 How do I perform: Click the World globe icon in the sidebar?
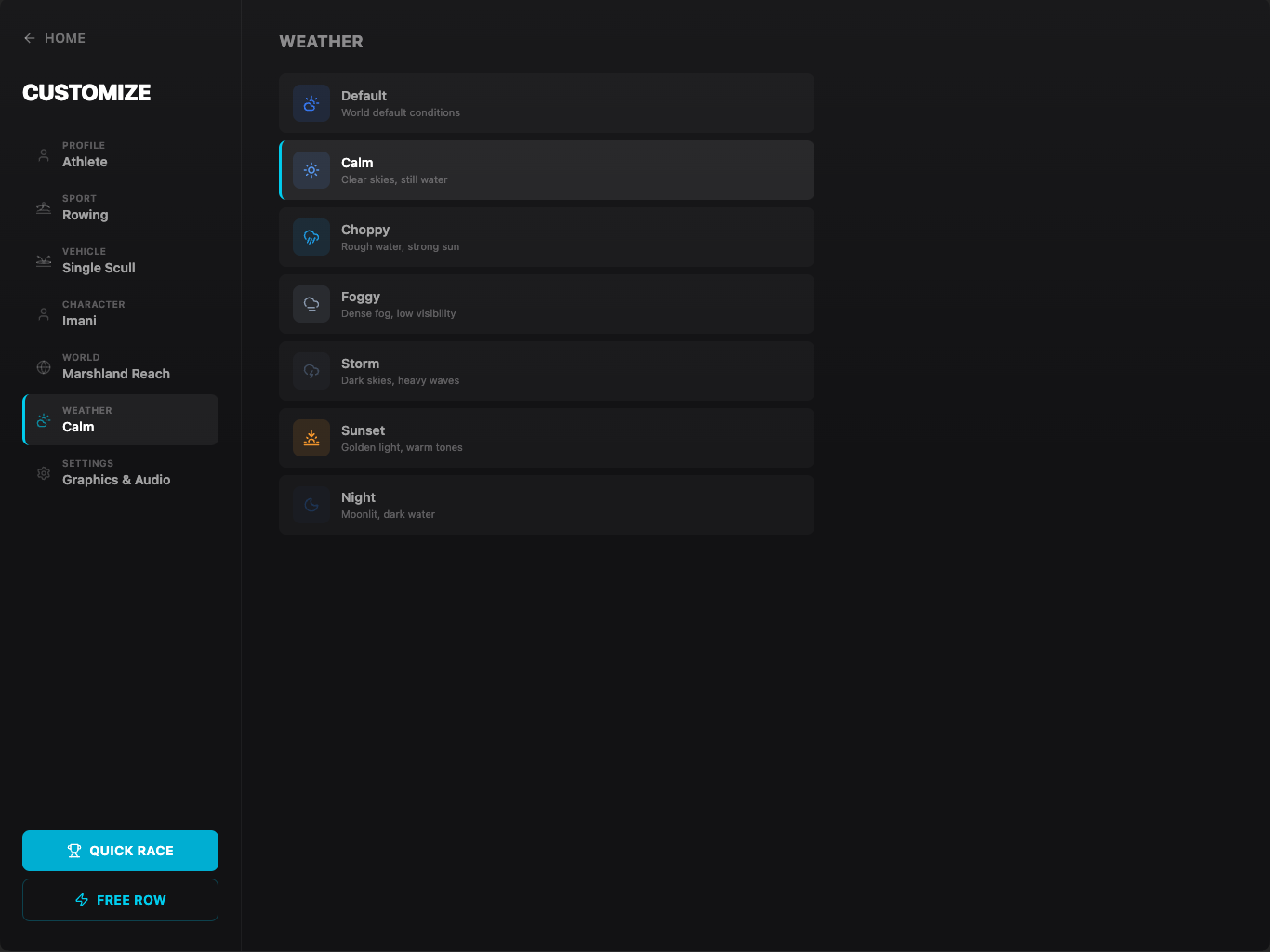click(44, 367)
